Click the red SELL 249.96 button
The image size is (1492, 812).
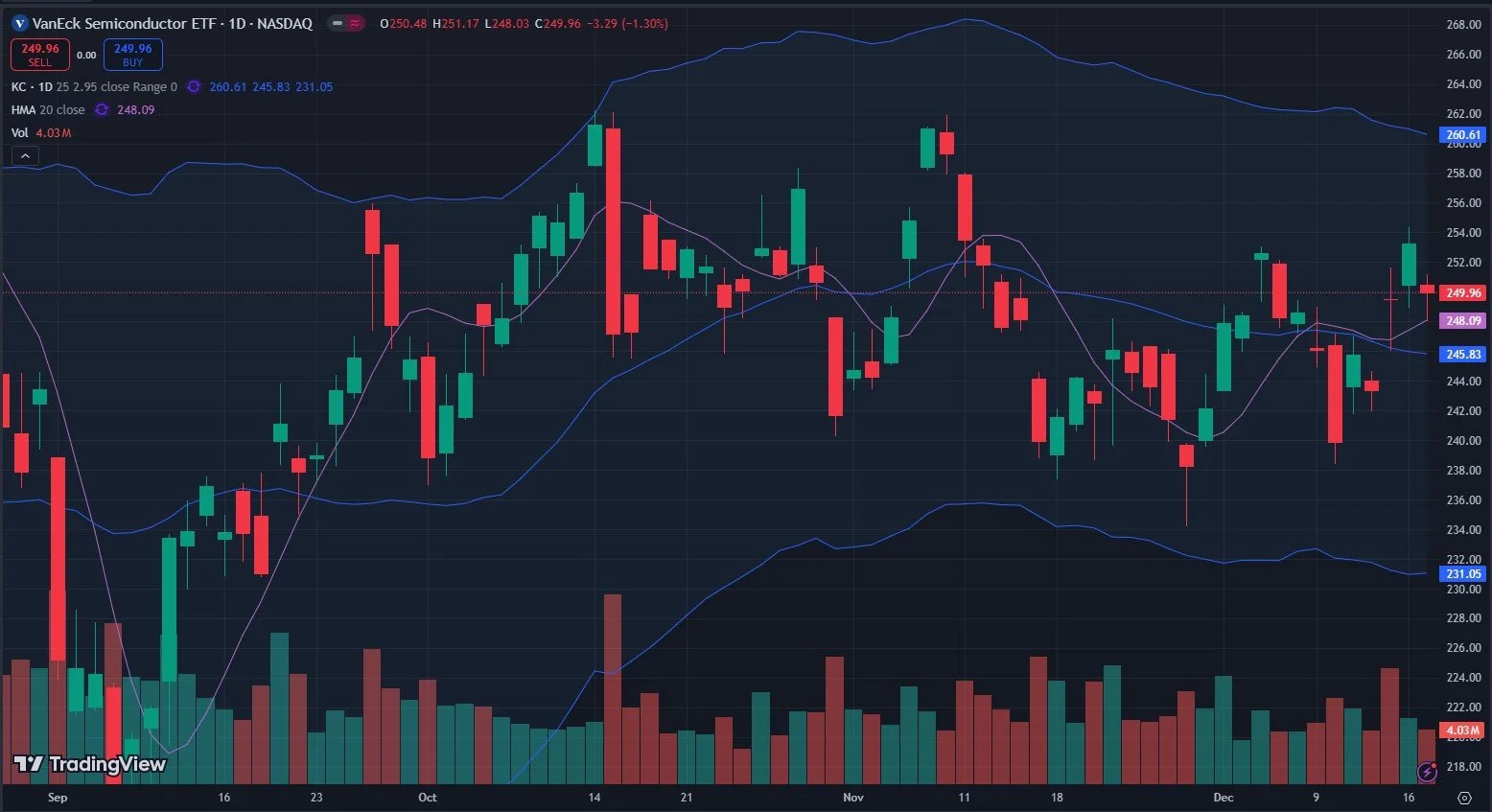pos(40,55)
